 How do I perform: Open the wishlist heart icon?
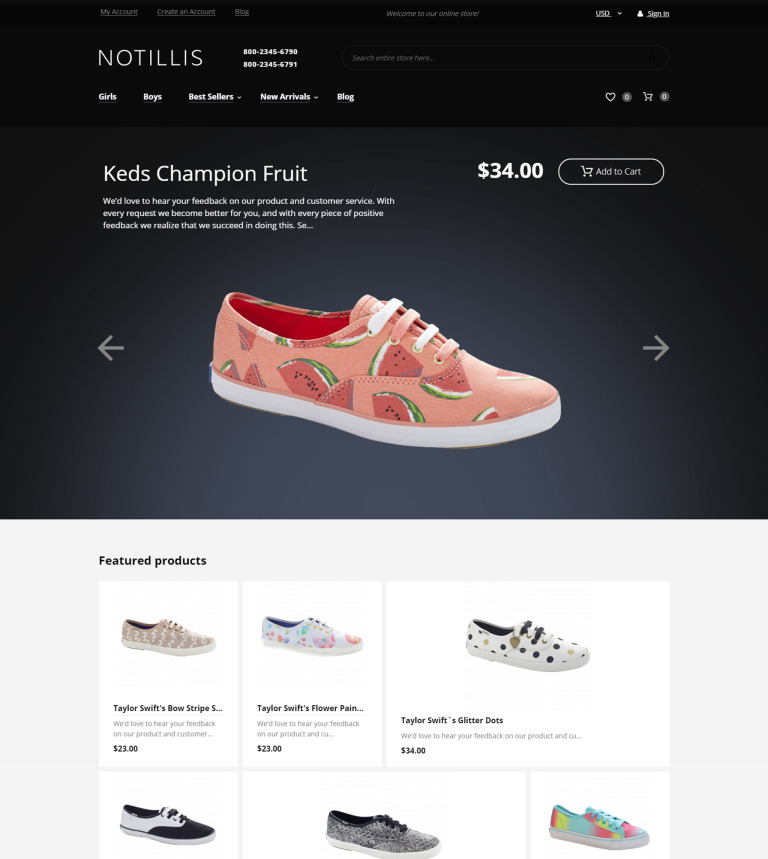610,97
